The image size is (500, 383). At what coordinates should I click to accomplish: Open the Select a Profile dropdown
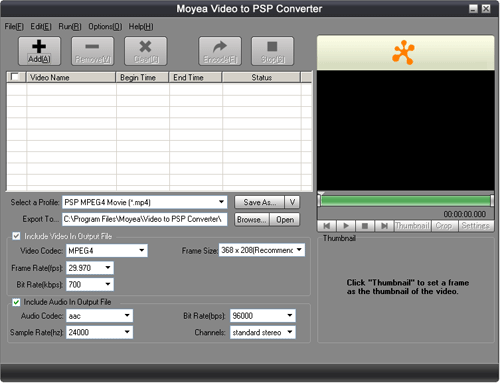pyautogui.click(x=221, y=202)
